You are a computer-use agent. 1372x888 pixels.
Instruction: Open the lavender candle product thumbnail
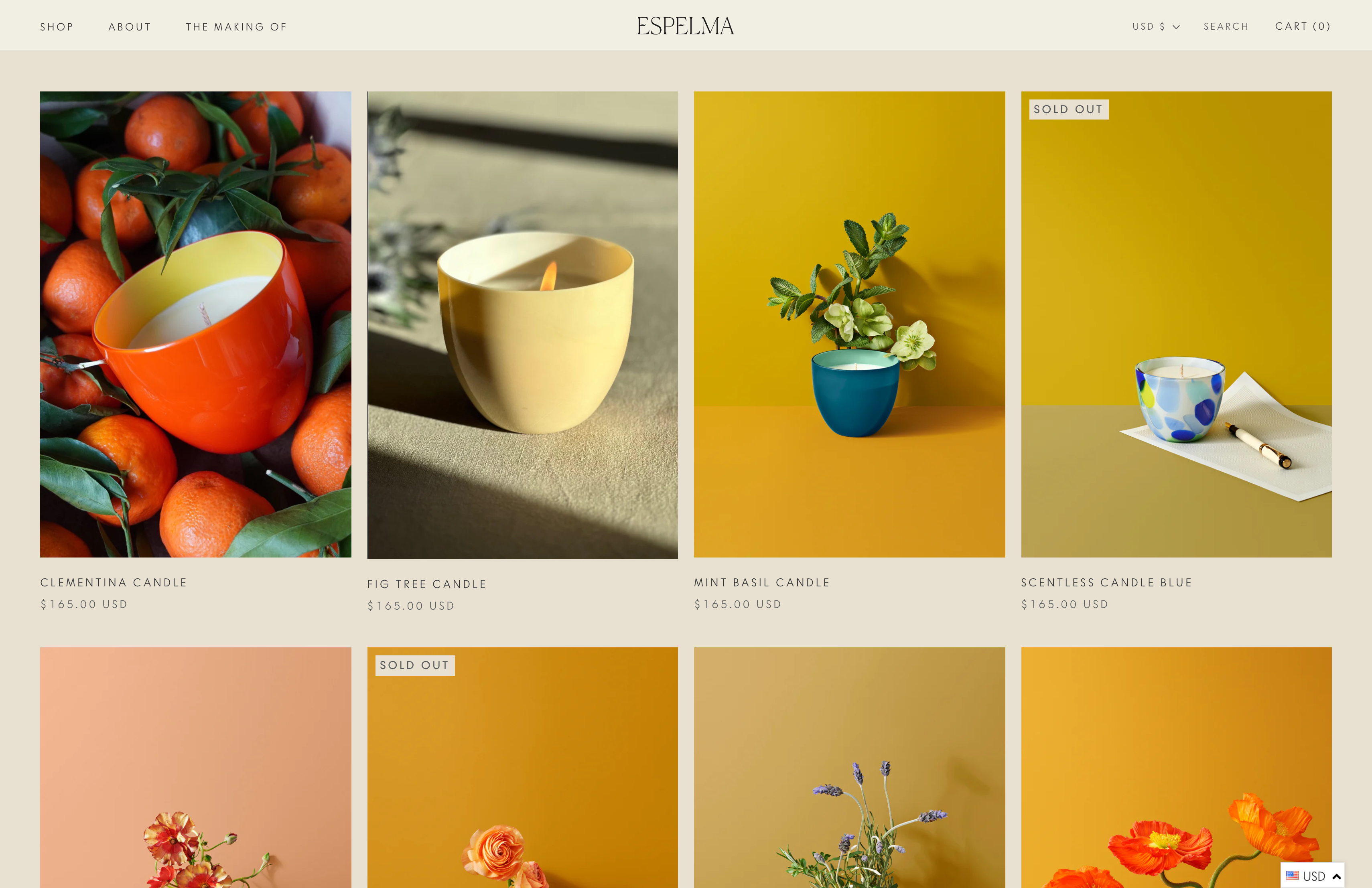[x=849, y=768]
